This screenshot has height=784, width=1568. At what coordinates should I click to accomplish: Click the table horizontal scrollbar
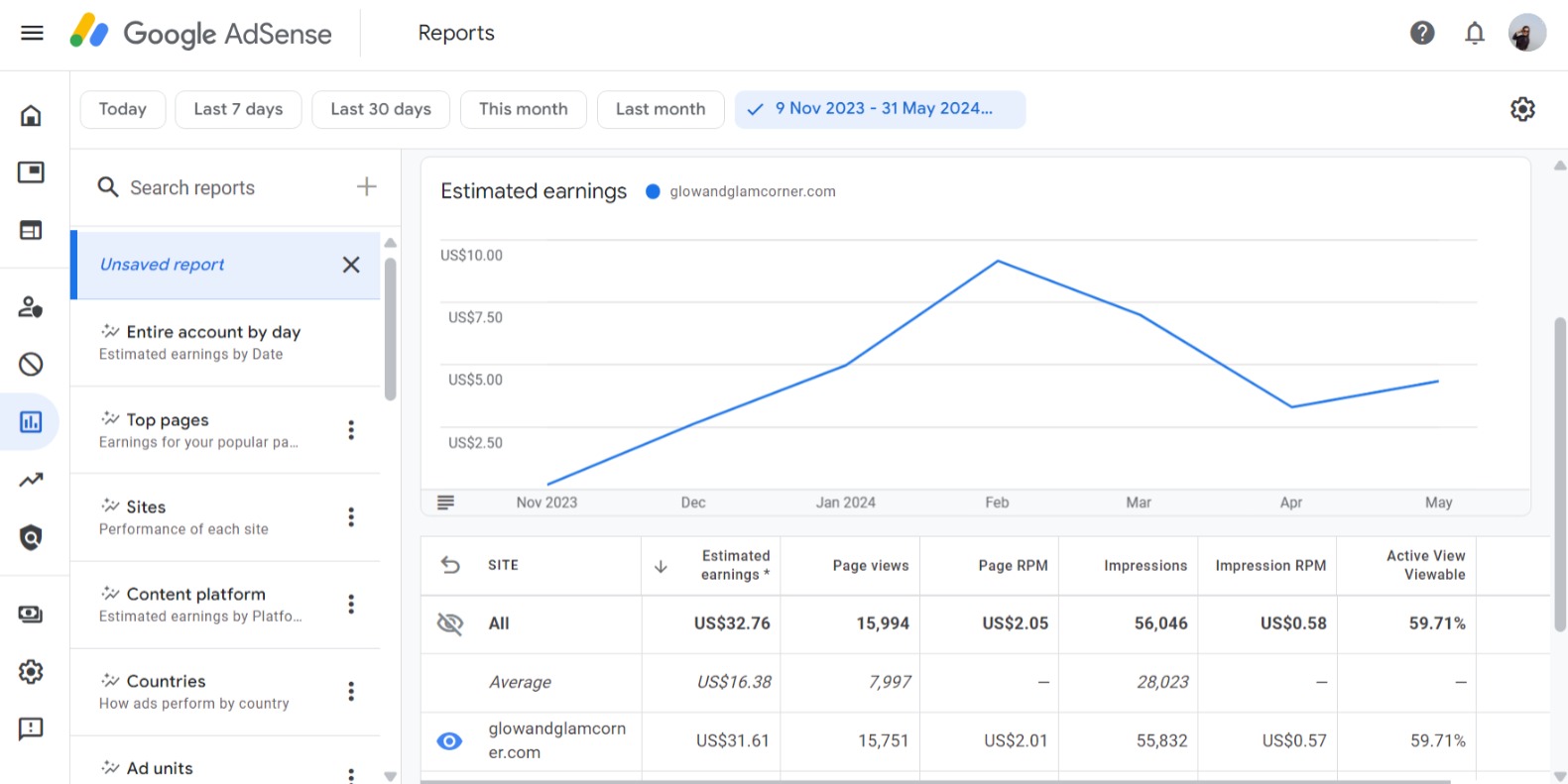click(x=935, y=781)
